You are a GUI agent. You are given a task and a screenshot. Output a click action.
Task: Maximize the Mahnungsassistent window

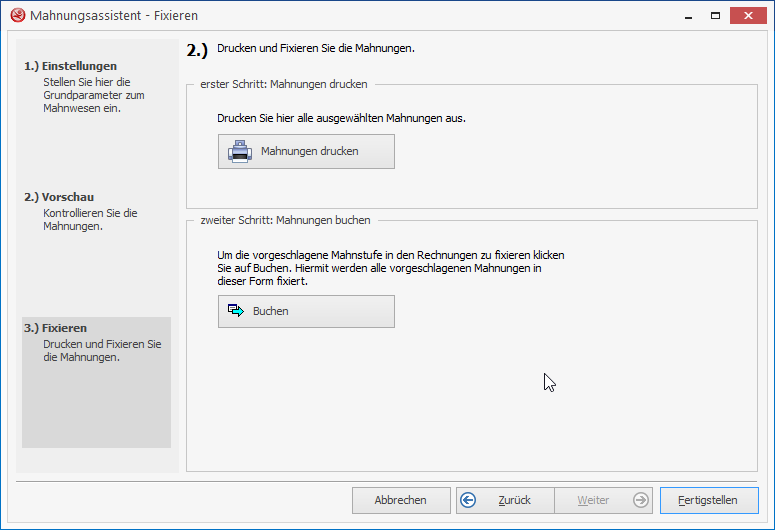coord(715,16)
